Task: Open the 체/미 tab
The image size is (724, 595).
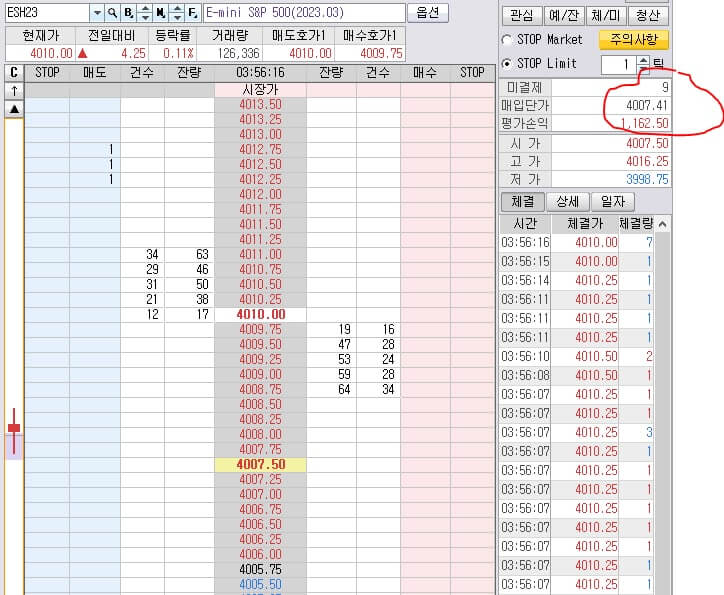Action: pyautogui.click(x=606, y=16)
